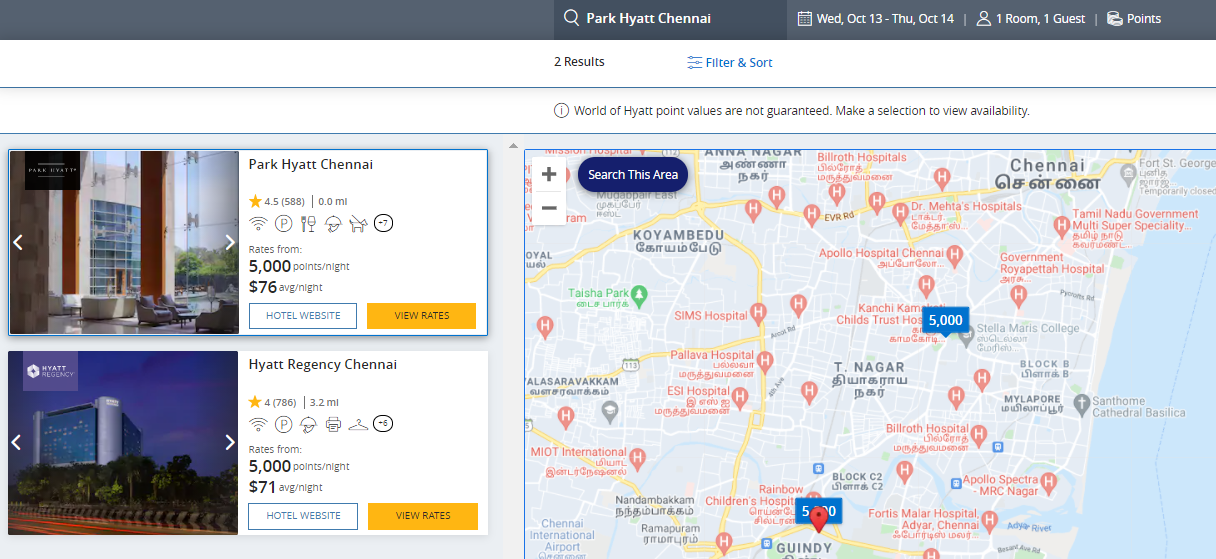Image resolution: width=1216 pixels, height=559 pixels.
Task: Show next photo of Hyatt Regency Chennai
Action: point(230,442)
